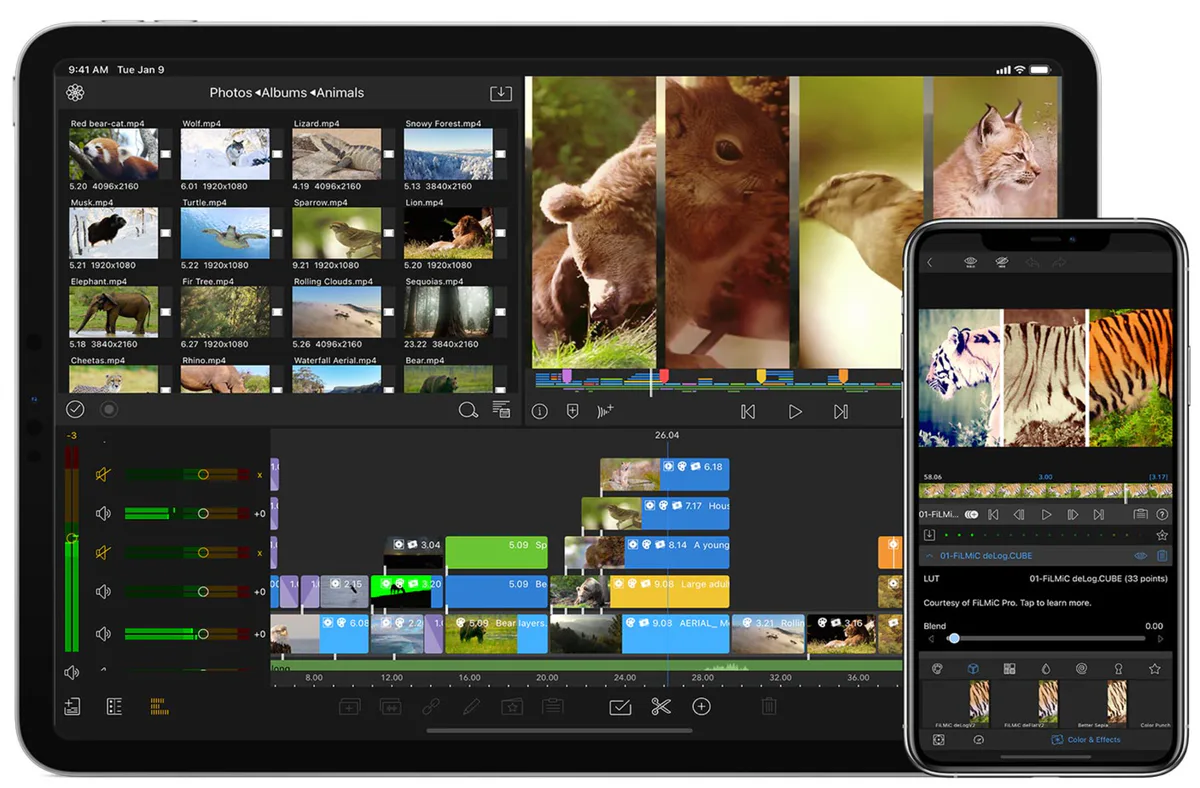
Task: View clip details with the info icon
Action: tap(539, 410)
